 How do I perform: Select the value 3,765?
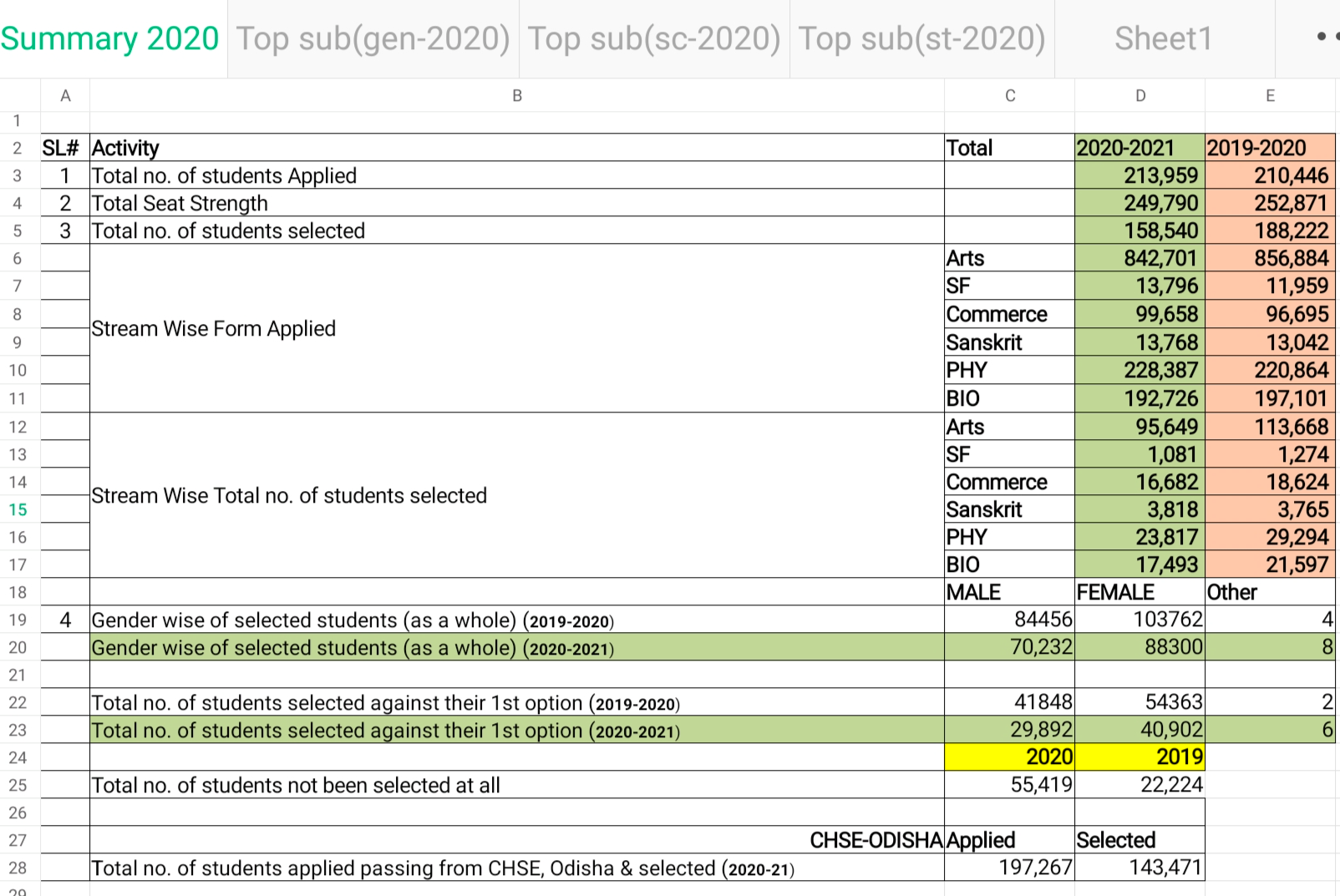click(1270, 509)
